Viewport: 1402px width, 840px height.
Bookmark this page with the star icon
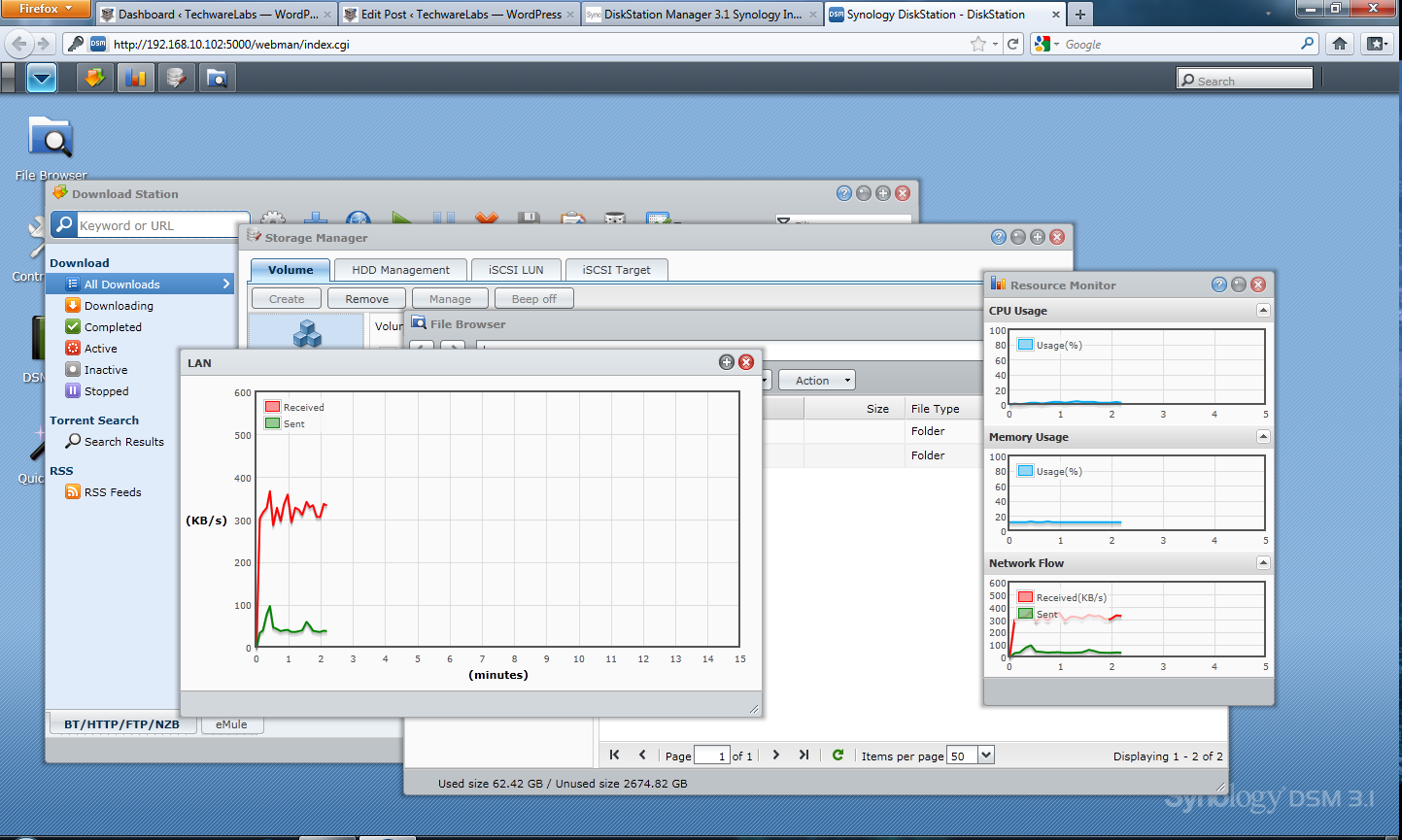click(977, 44)
